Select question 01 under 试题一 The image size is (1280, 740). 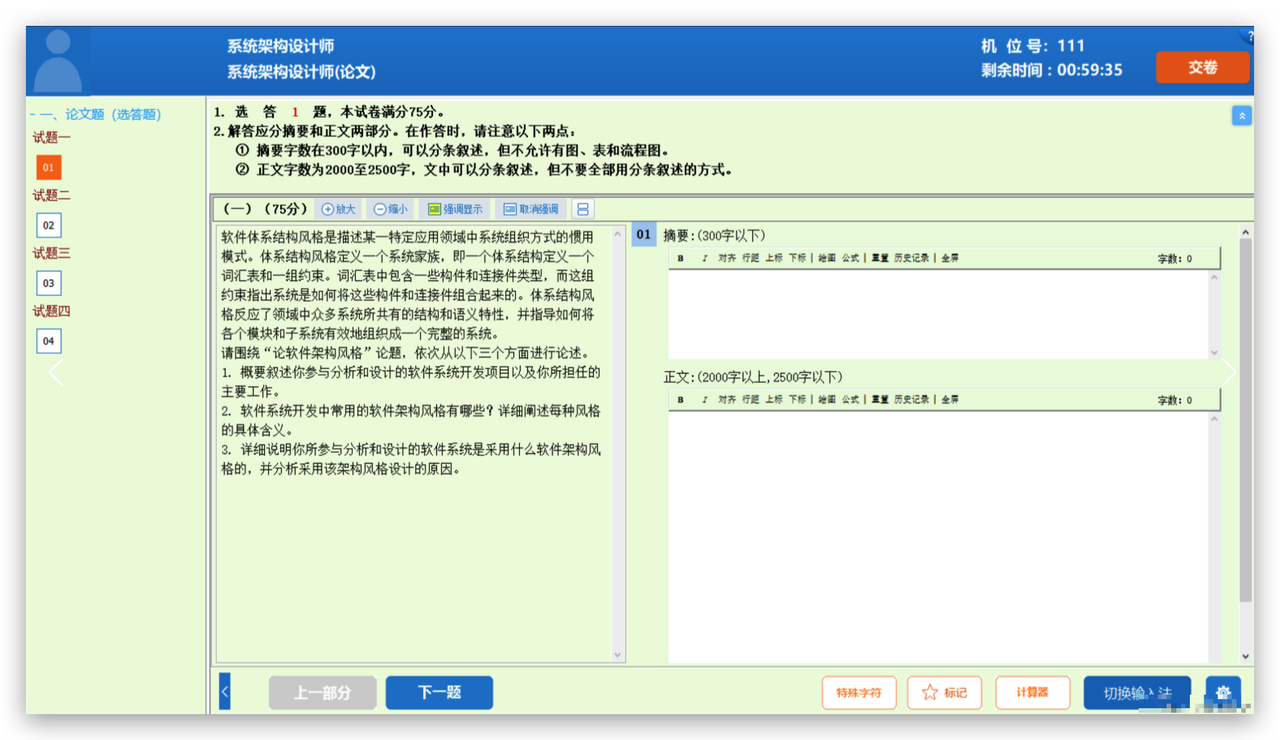click(48, 167)
